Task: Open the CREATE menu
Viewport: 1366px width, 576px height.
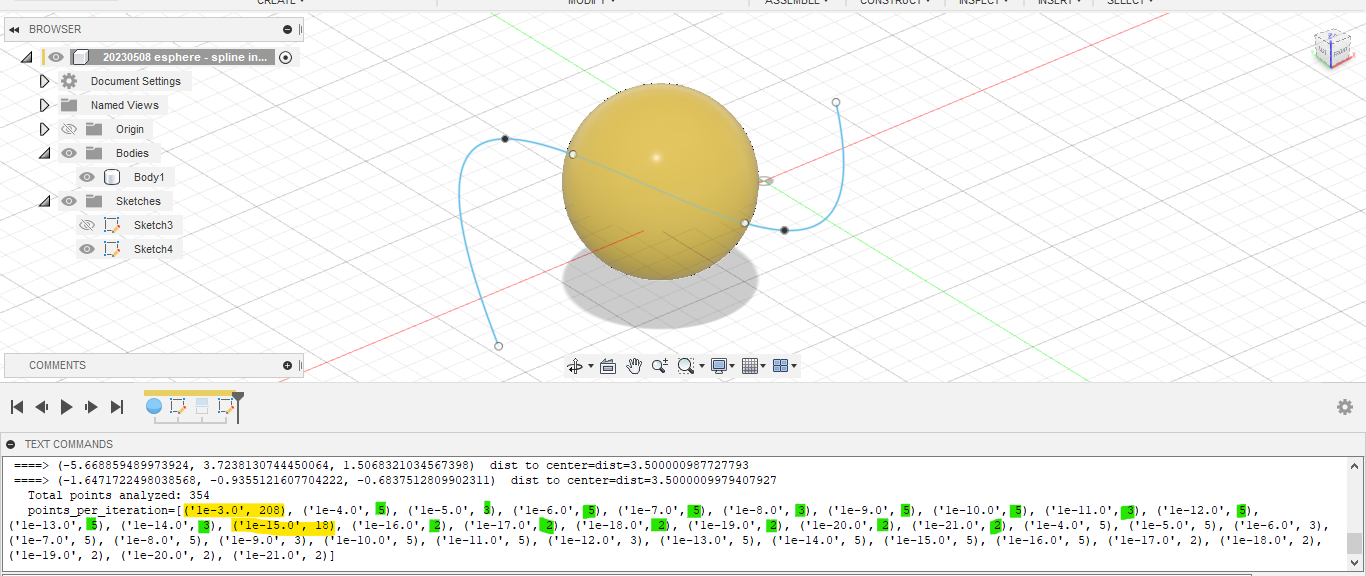Action: point(280,2)
